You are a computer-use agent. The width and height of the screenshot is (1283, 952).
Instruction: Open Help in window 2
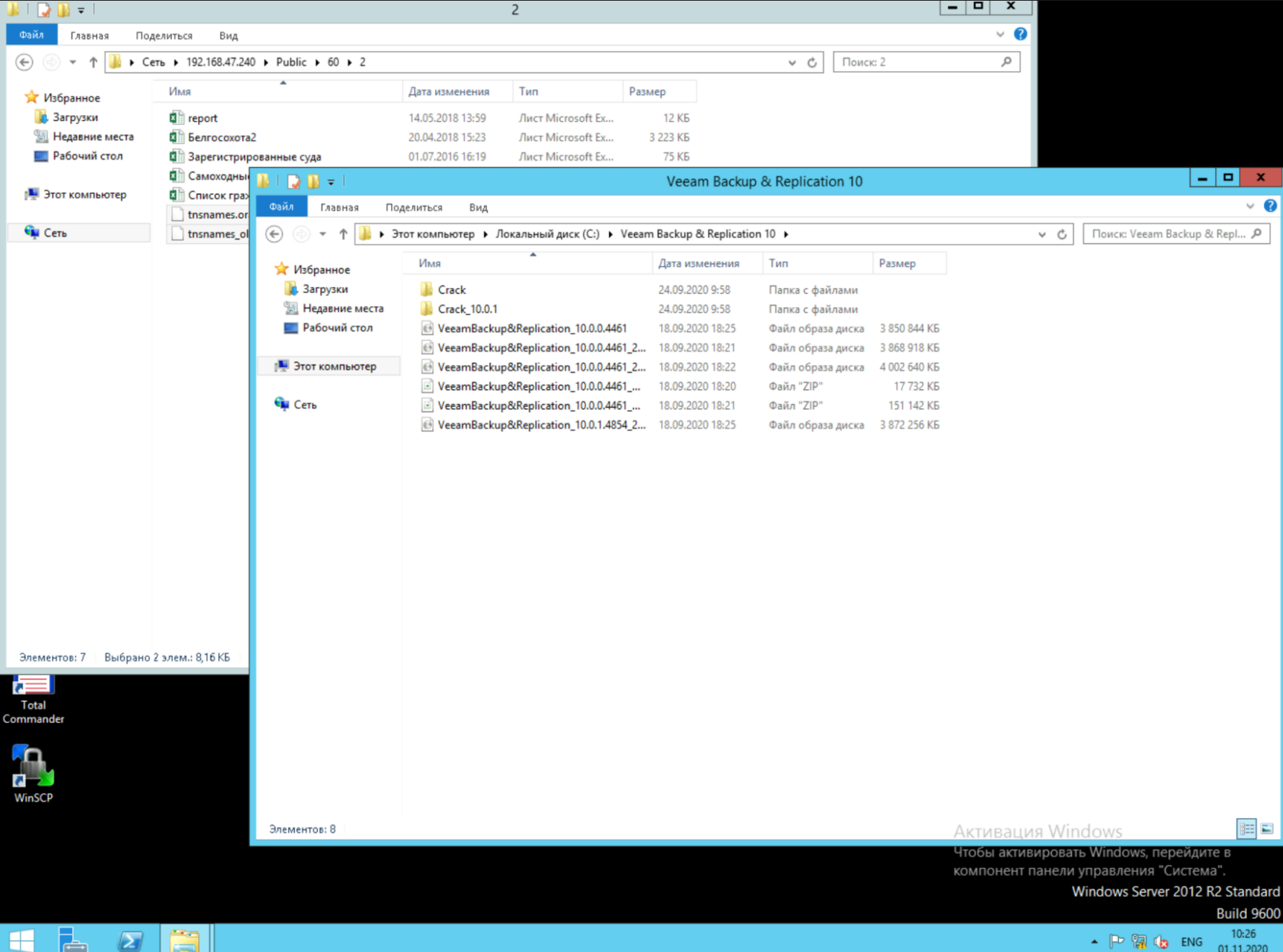[x=1020, y=34]
